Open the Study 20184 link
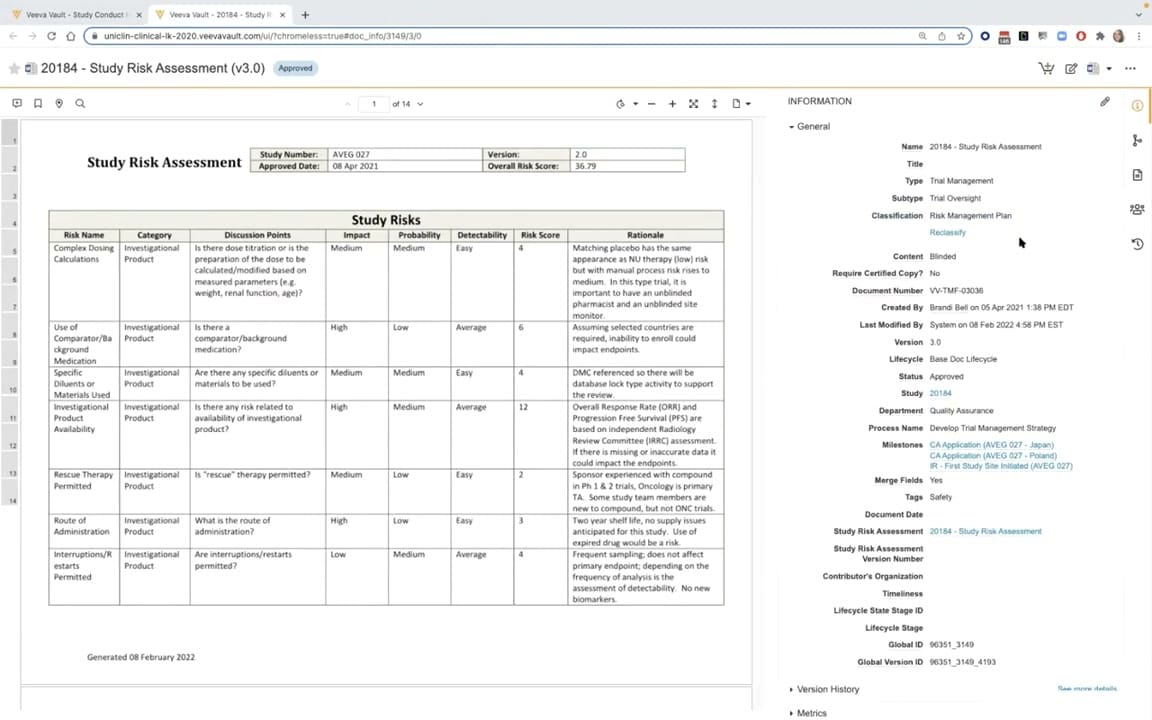Screen dimensions: 1152x720 tap(940, 394)
